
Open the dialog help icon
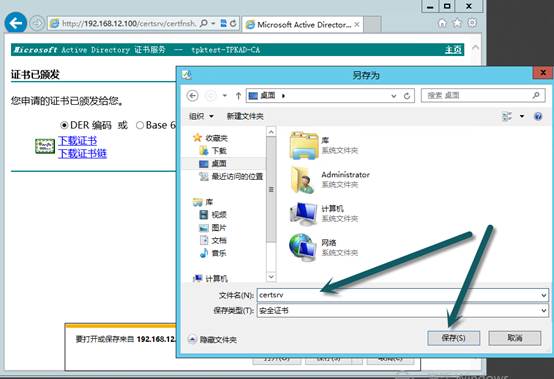coord(538,116)
